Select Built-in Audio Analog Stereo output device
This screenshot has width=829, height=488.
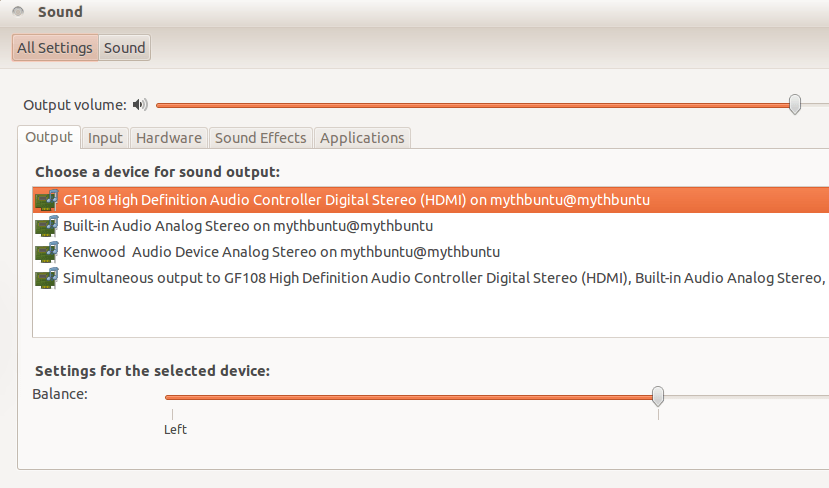pyautogui.click(x=431, y=226)
